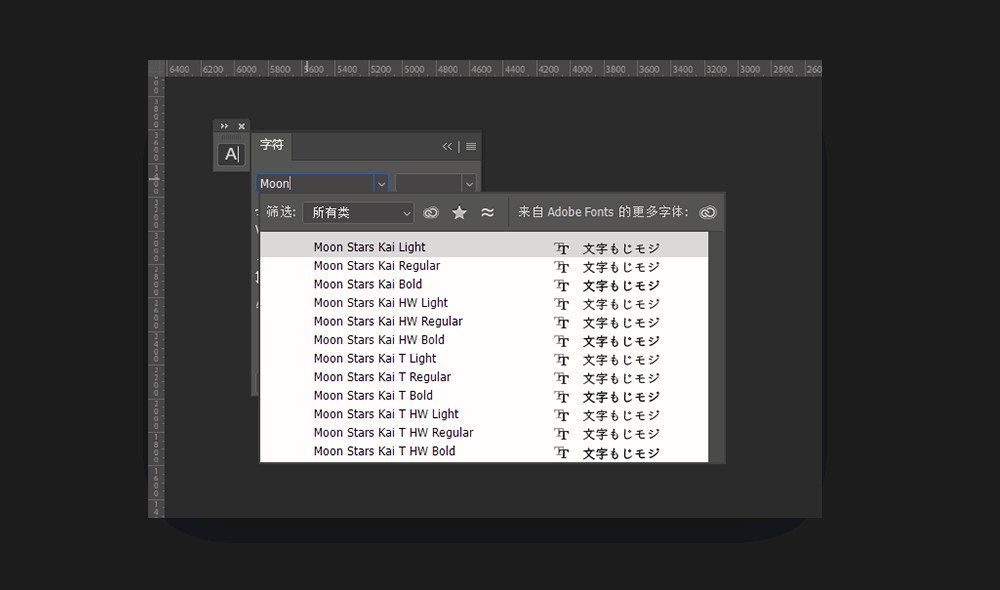Click the font type icon for Moon Stars Kai Regular
Image resolution: width=1000 pixels, height=590 pixels.
point(561,267)
